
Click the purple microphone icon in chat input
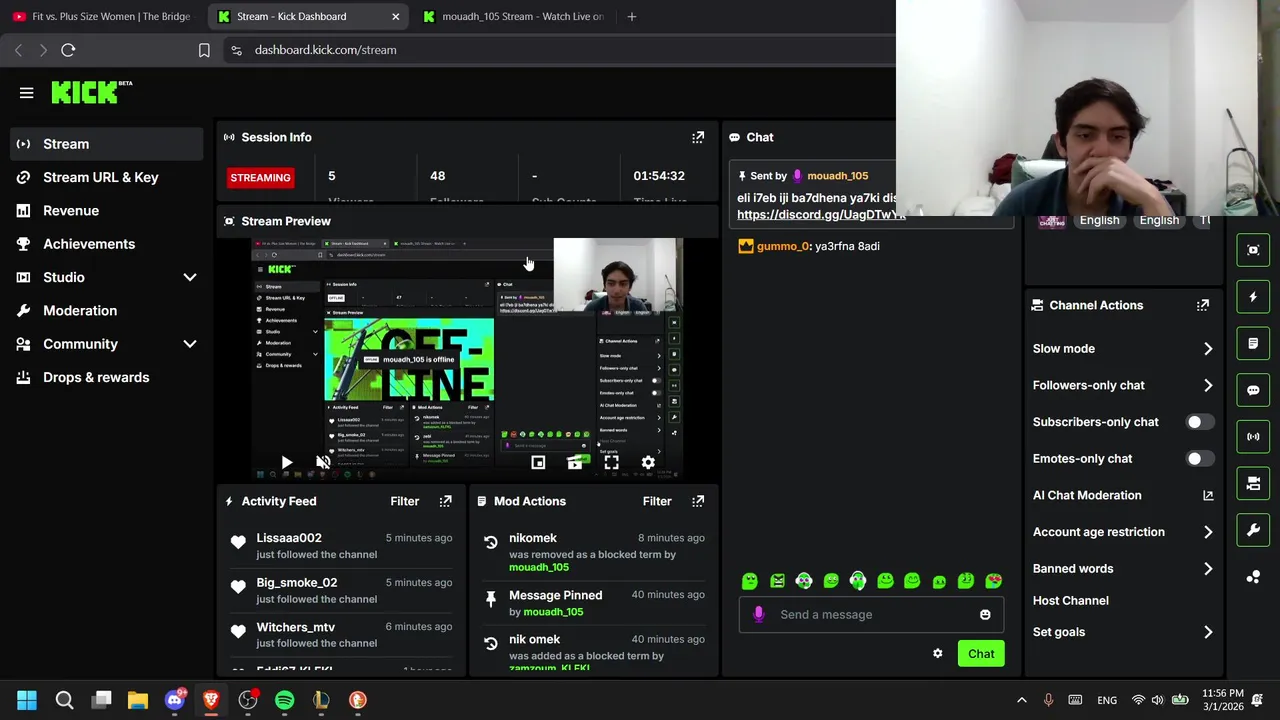[759, 614]
